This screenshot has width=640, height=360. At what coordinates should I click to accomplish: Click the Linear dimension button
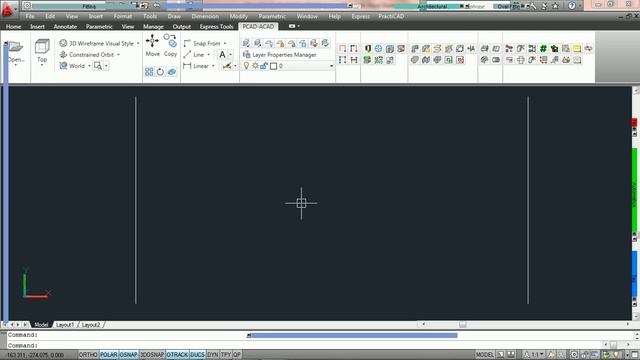[x=196, y=66]
